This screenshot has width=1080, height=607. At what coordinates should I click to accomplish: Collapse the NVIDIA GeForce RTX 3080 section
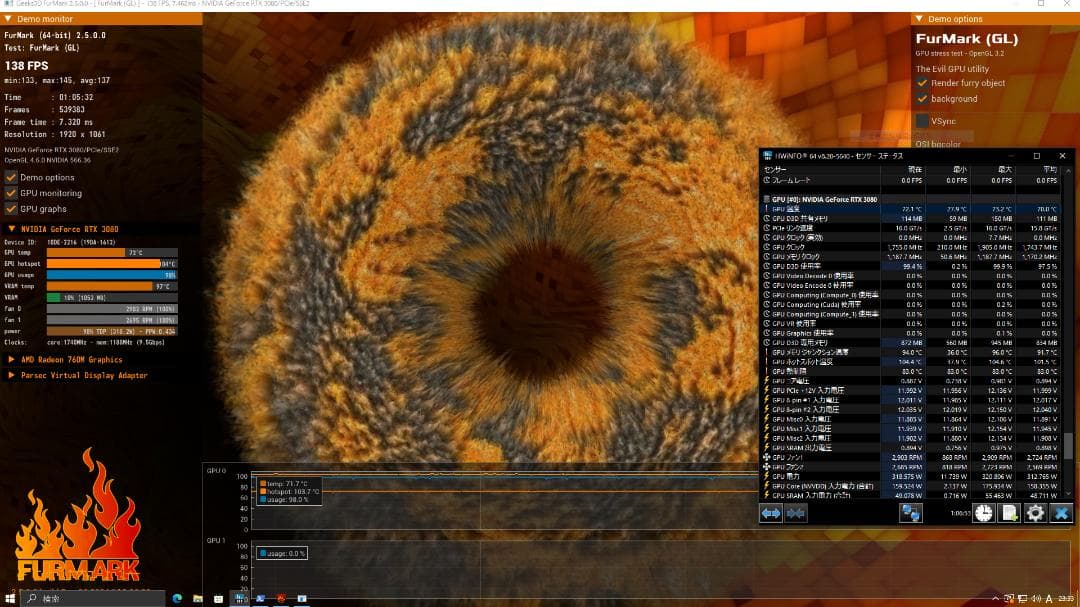(x=11, y=229)
